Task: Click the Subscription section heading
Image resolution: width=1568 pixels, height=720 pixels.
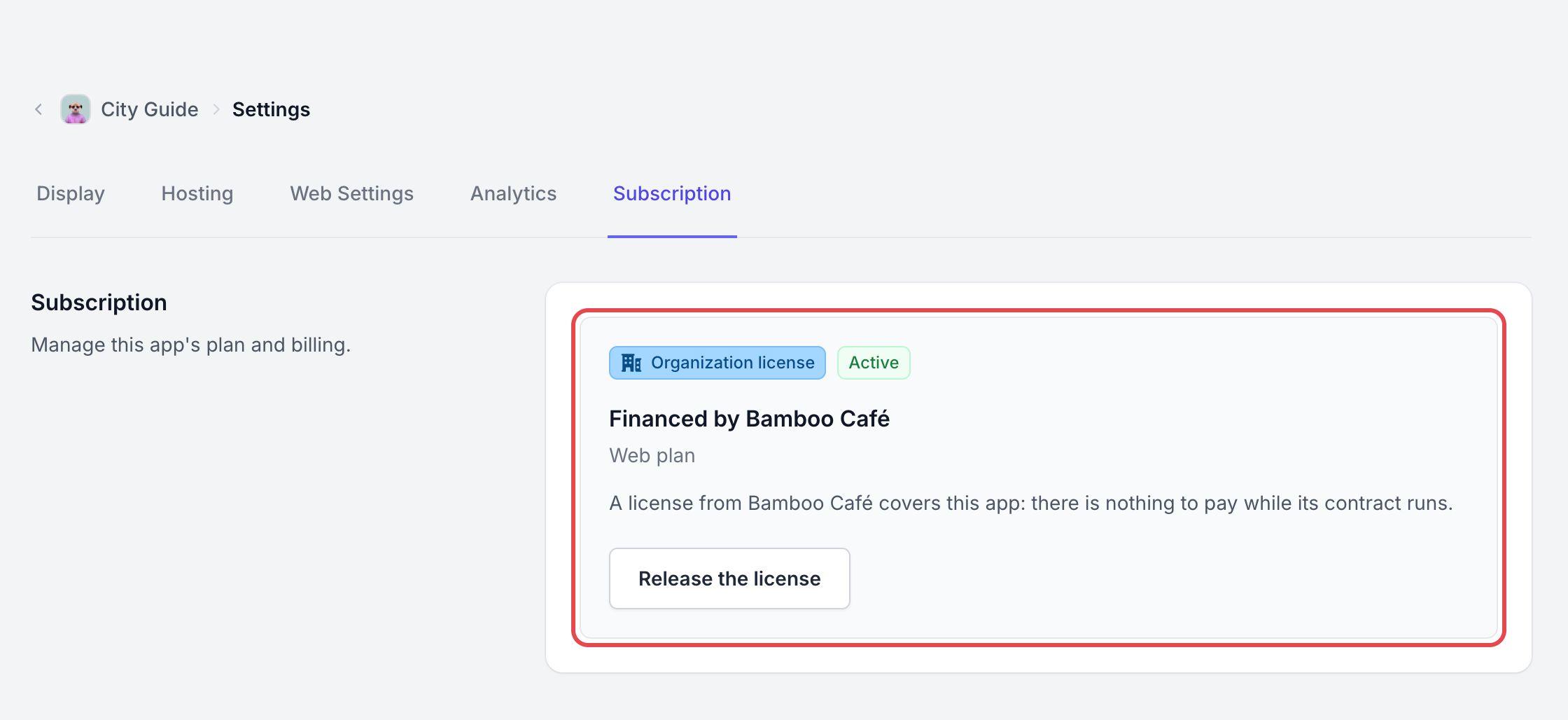Action: point(99,303)
